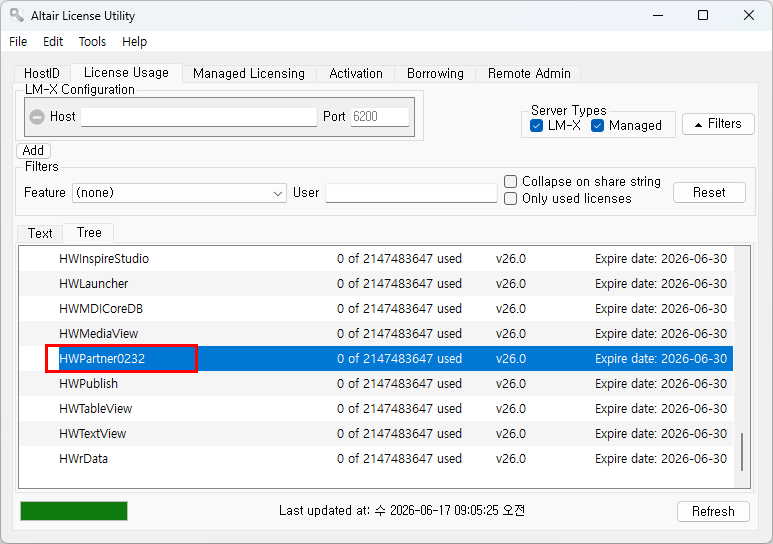Screen dimensions: 773x544
Task: Click the Add button
Action: click(x=33, y=150)
